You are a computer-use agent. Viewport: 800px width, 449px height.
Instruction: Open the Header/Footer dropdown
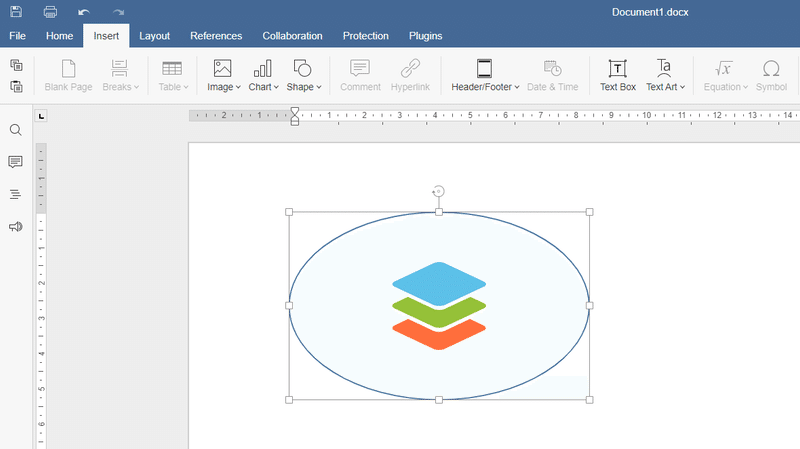coord(485,76)
